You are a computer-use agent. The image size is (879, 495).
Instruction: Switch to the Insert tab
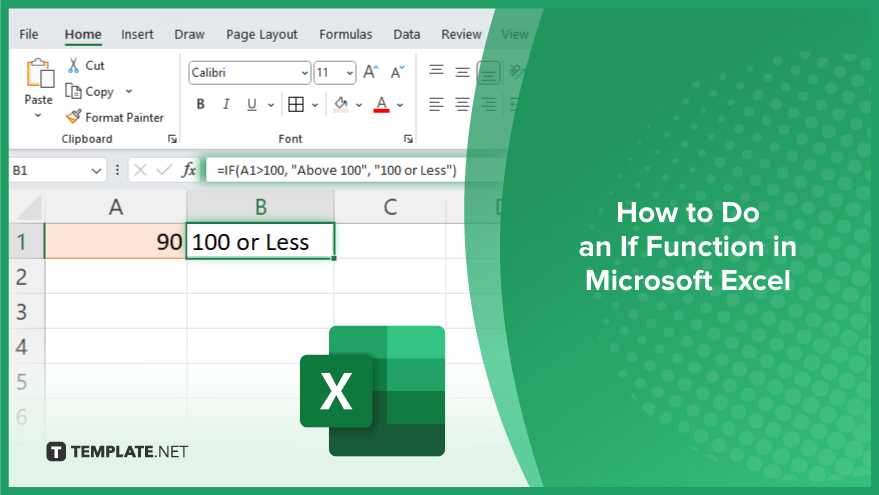coord(137,34)
